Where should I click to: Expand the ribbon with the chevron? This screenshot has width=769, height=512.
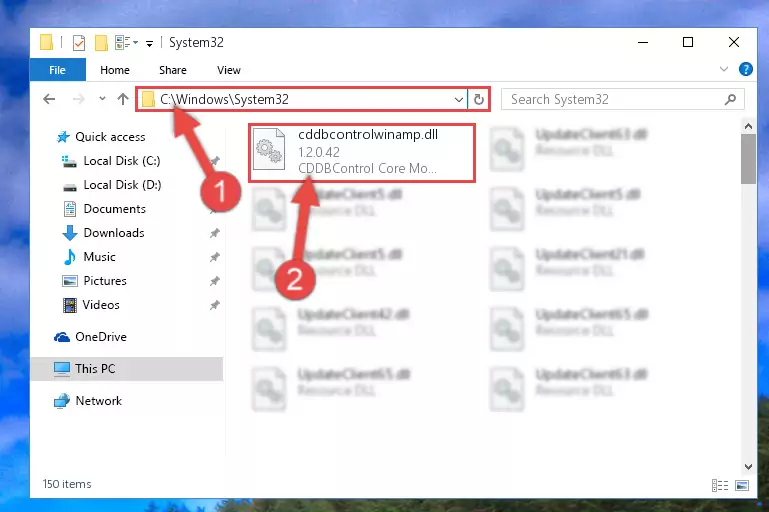coord(723,69)
